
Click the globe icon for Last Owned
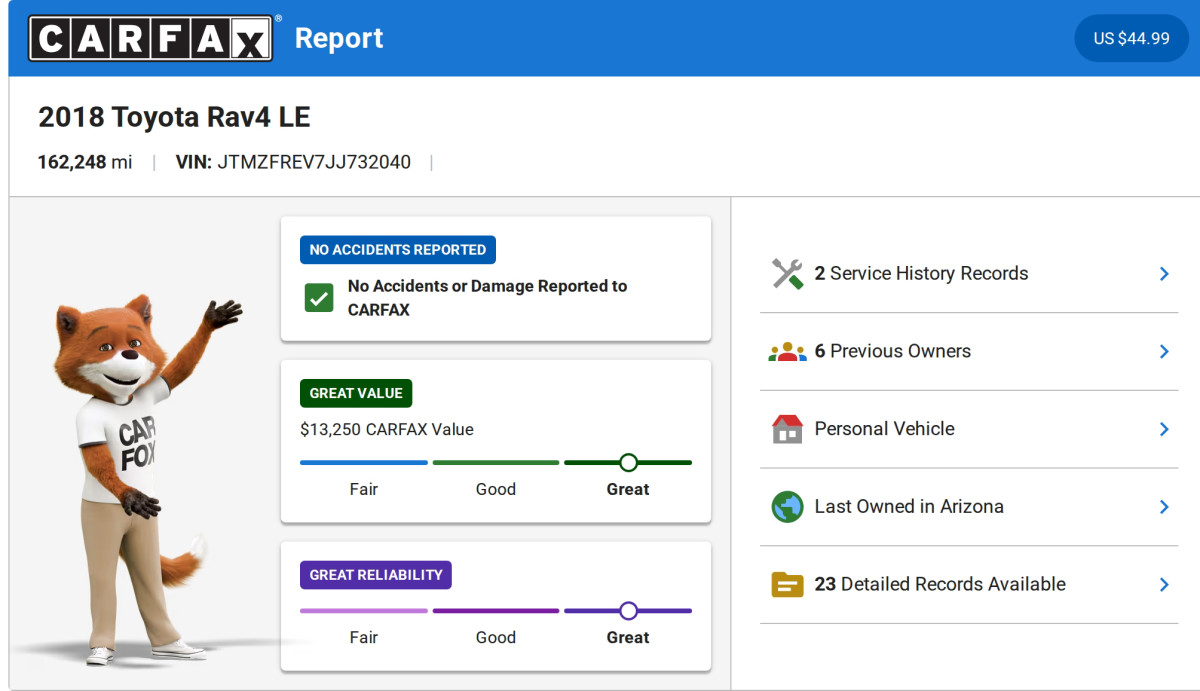click(788, 506)
